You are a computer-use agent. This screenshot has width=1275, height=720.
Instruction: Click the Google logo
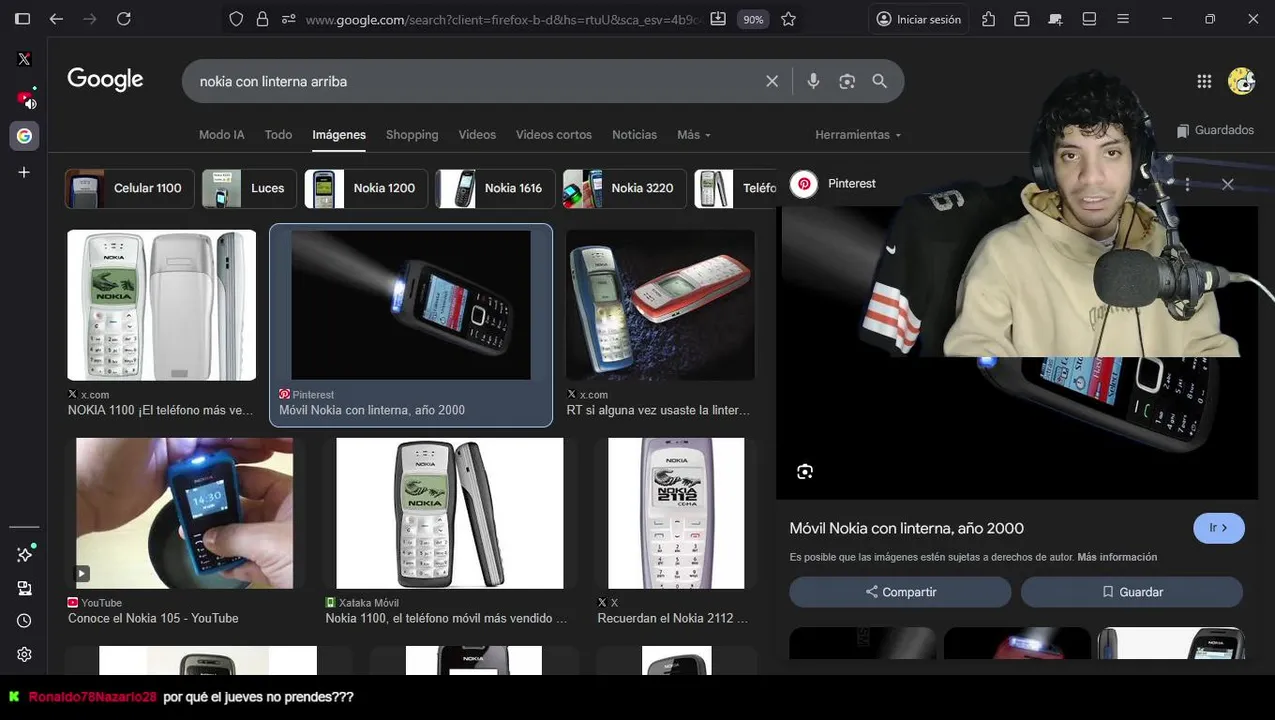(x=105, y=79)
